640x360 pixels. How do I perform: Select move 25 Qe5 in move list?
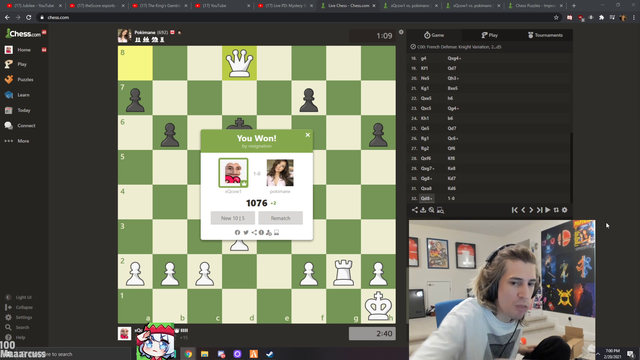[x=424, y=128]
